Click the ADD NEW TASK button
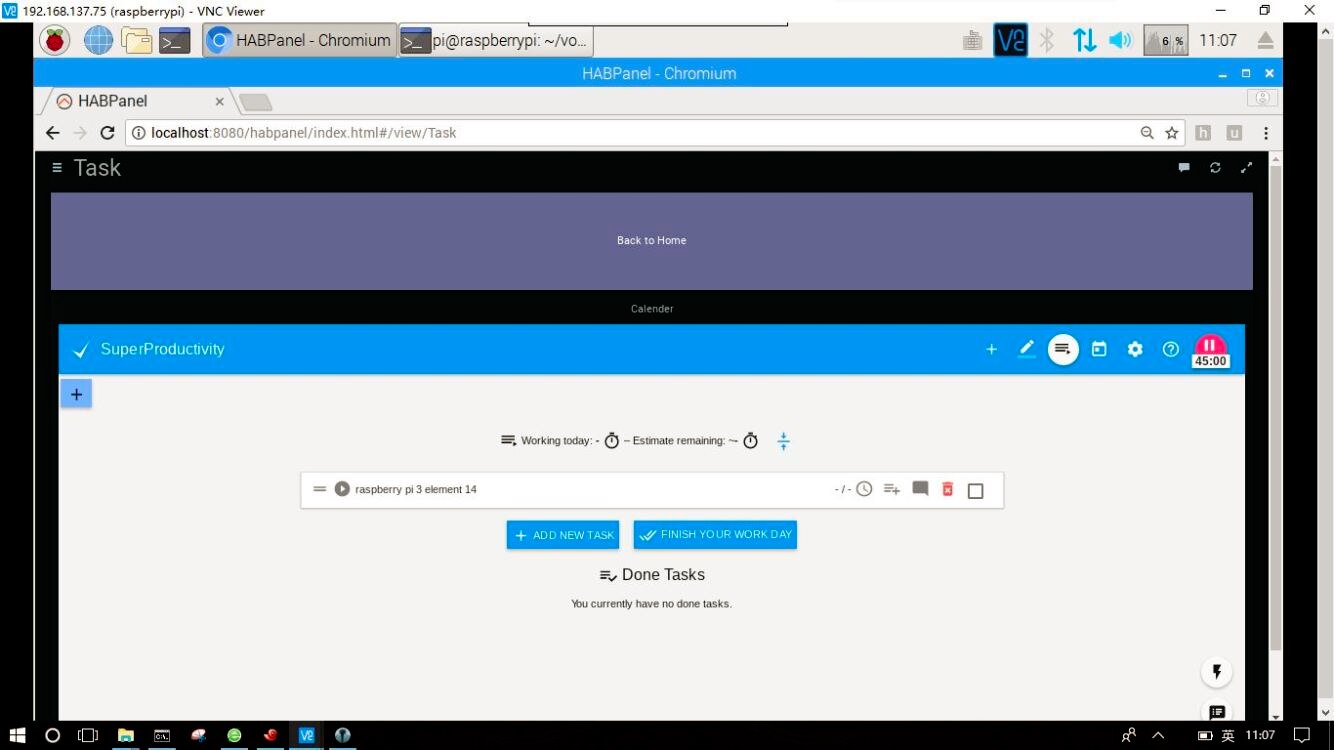 point(563,535)
